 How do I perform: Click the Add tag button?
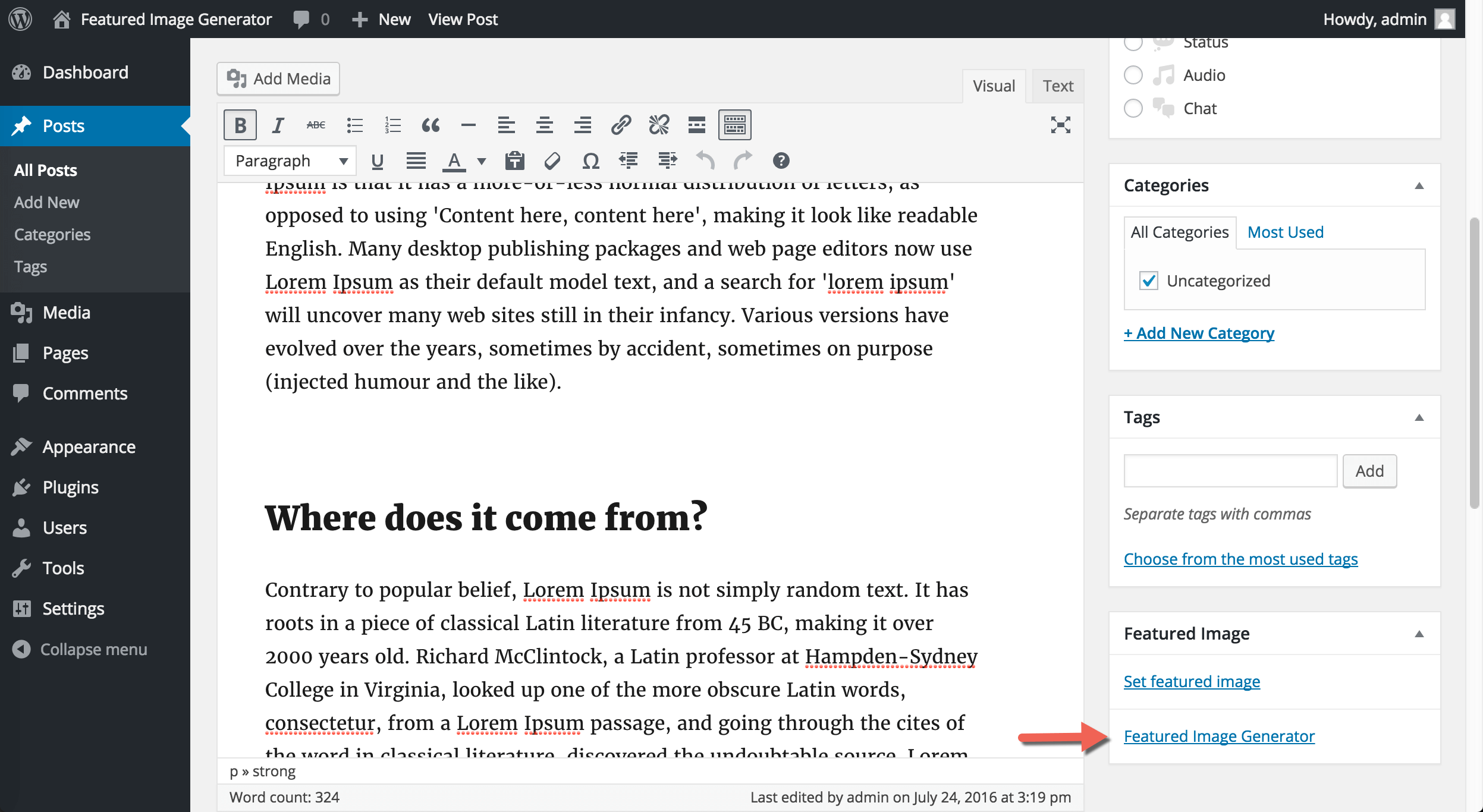click(x=1369, y=471)
